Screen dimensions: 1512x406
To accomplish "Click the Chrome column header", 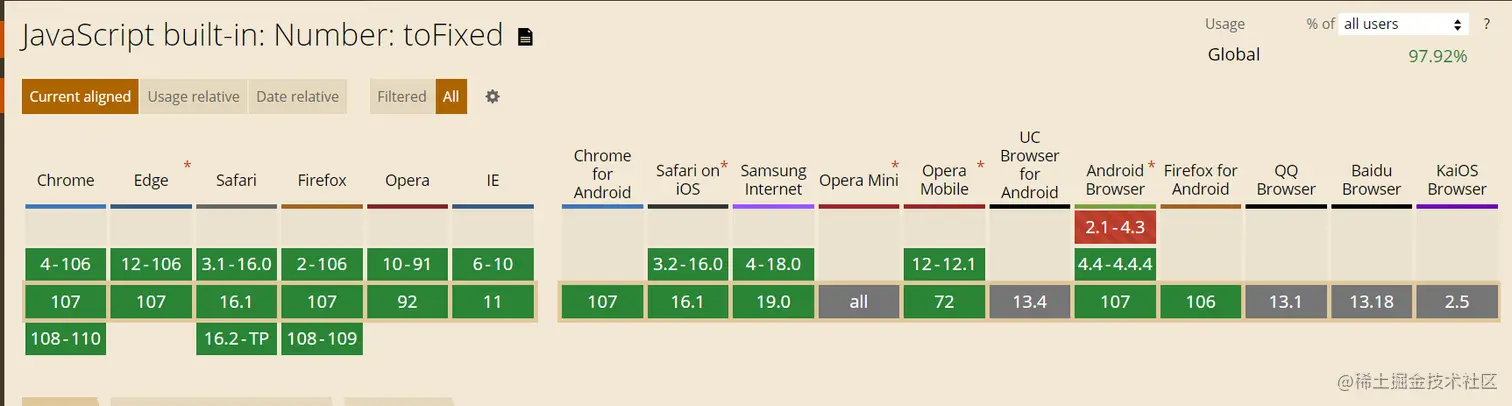I will 66,181.
